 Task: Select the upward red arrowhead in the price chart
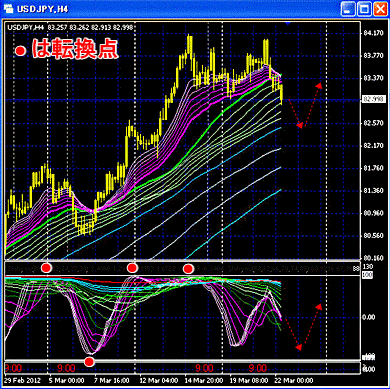coord(319,85)
